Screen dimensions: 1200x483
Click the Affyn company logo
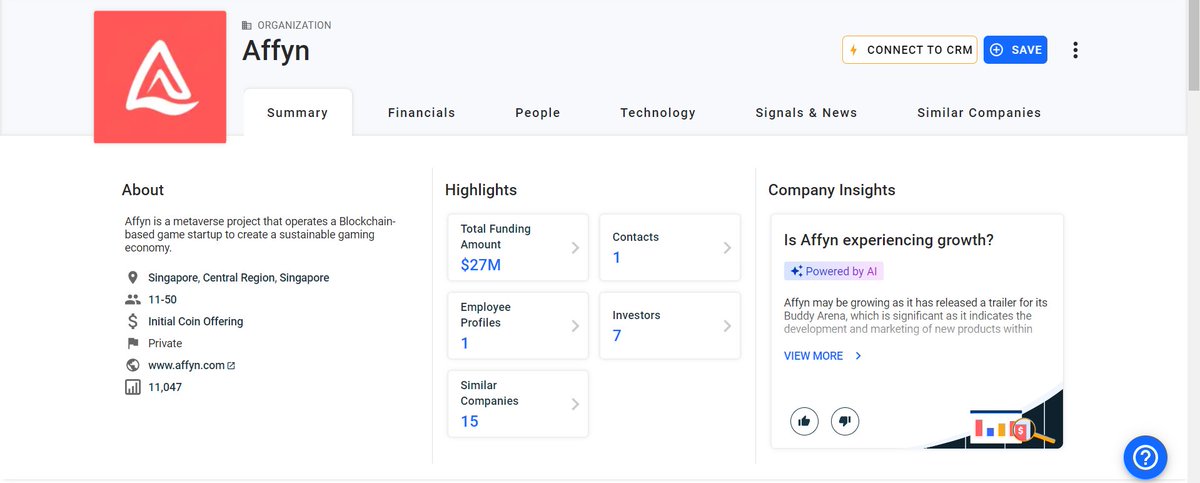160,77
